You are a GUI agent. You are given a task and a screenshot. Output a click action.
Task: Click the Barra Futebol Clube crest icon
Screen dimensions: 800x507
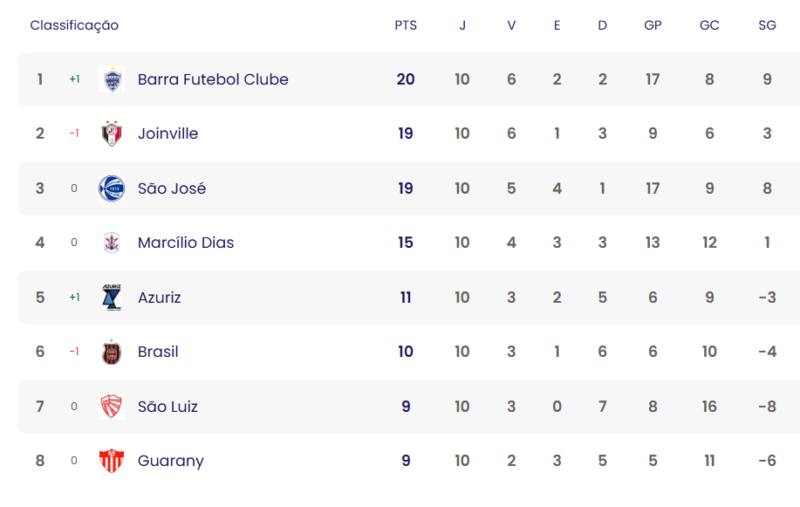click(112, 80)
